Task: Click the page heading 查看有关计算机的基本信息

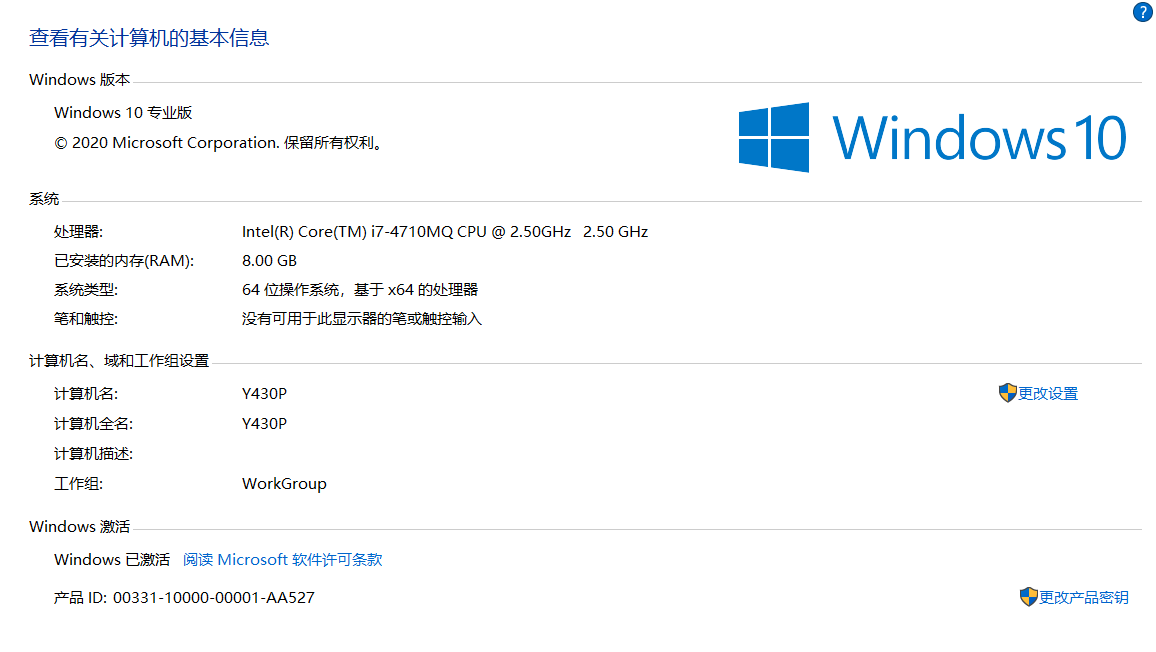Action: click(149, 38)
